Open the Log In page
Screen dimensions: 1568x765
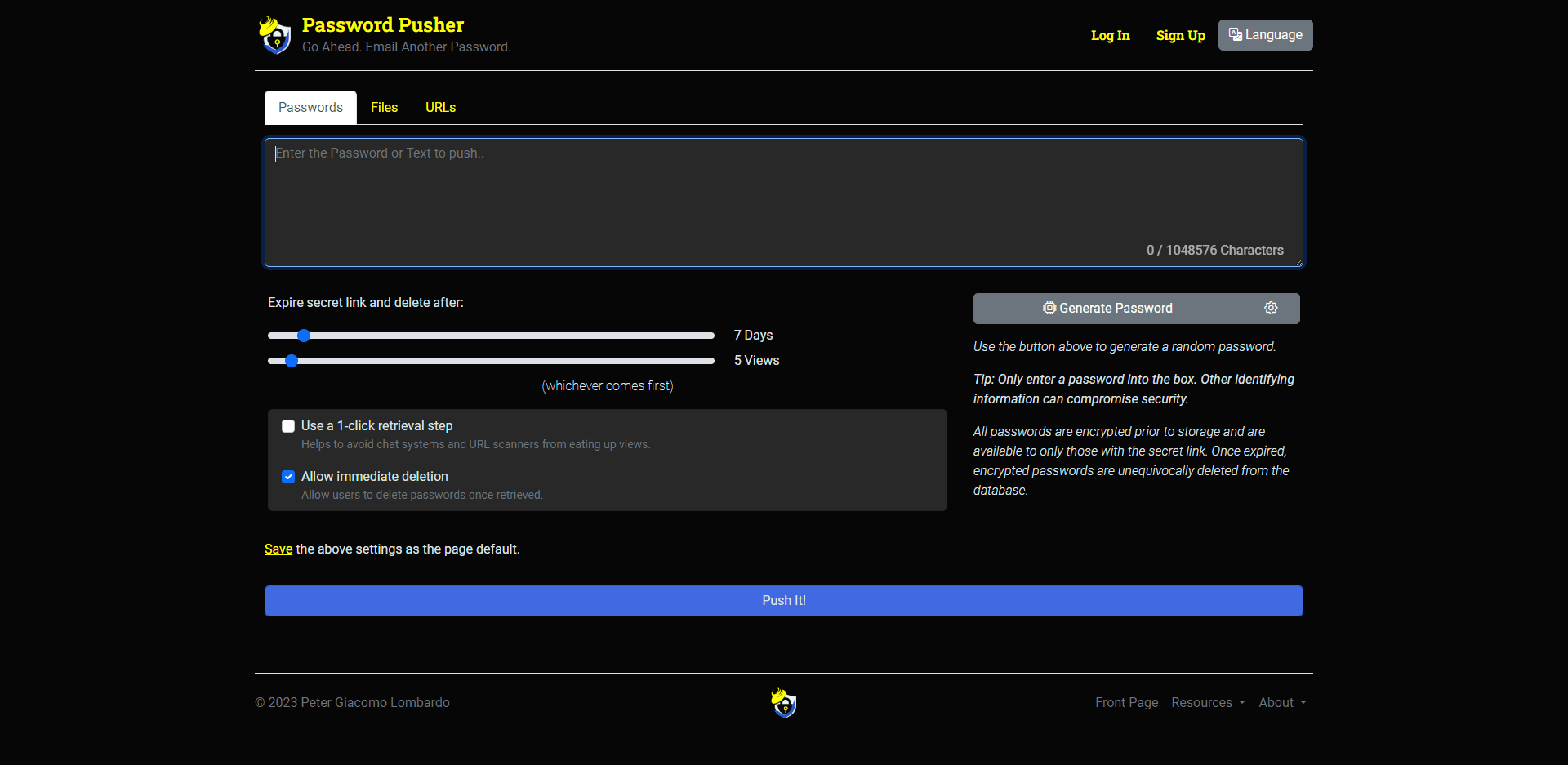pyautogui.click(x=1110, y=35)
